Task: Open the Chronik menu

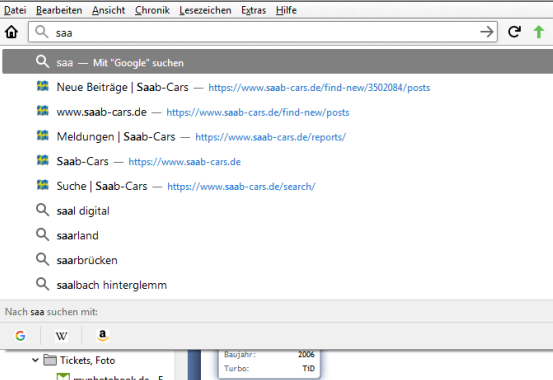Action: (x=152, y=10)
